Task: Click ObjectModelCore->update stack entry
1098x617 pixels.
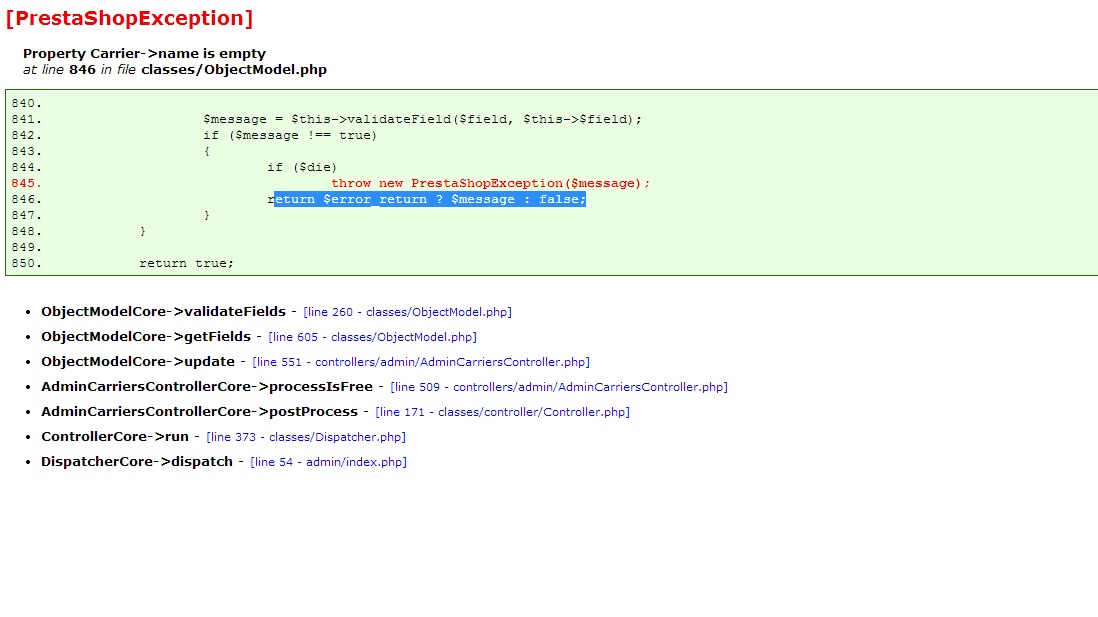Action: [138, 361]
